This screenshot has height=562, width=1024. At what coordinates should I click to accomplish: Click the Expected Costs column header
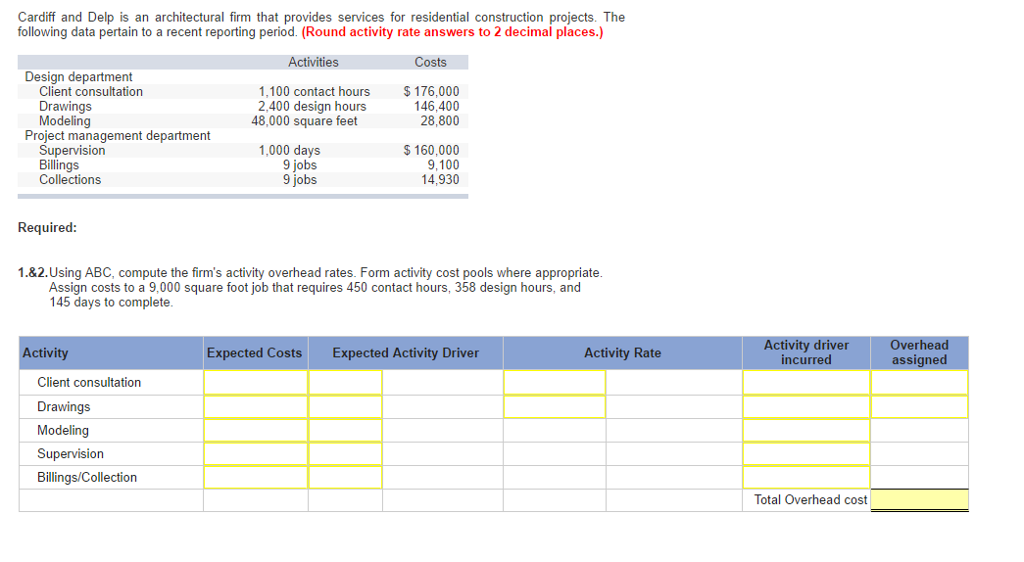(254, 353)
